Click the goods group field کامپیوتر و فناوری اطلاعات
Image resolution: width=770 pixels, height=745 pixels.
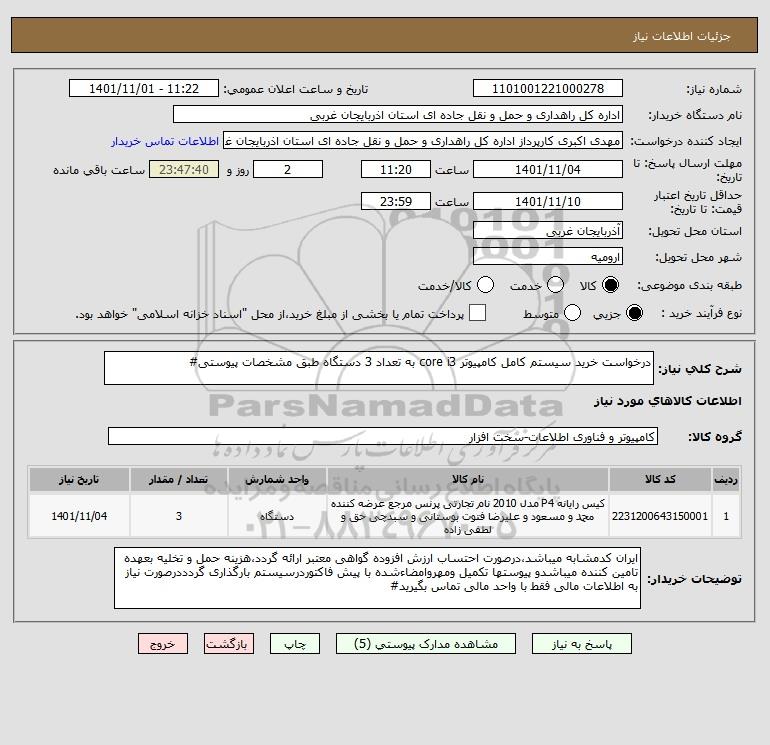[383, 436]
